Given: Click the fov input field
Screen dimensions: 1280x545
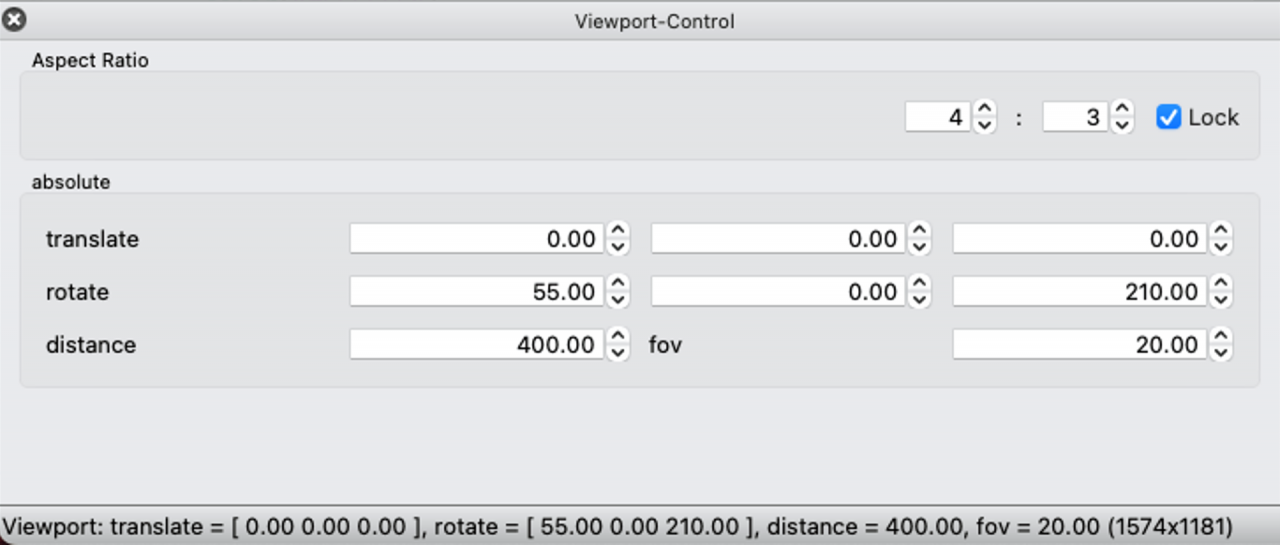Looking at the screenshot, I should [x=1079, y=345].
